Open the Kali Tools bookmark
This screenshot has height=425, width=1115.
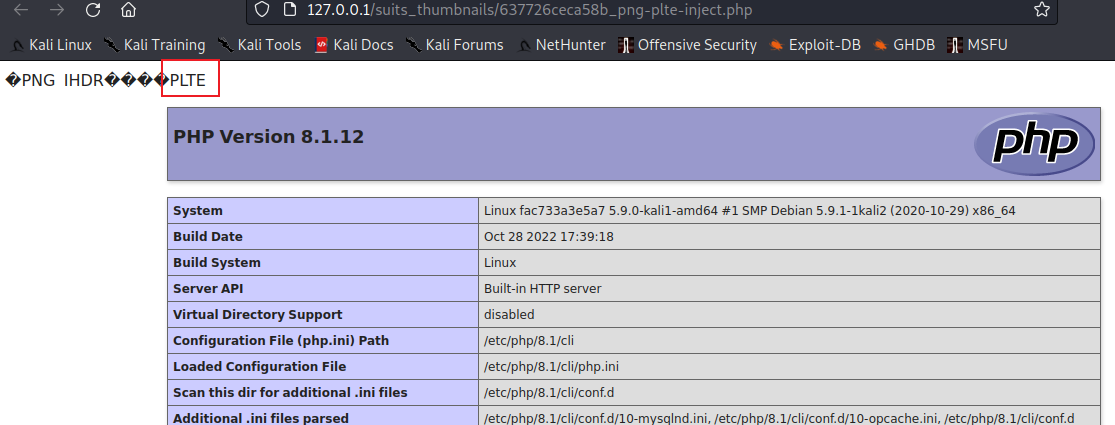pos(259,45)
